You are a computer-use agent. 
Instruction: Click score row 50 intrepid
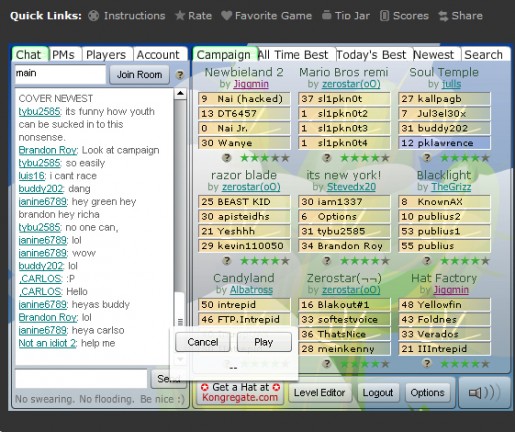244,305
